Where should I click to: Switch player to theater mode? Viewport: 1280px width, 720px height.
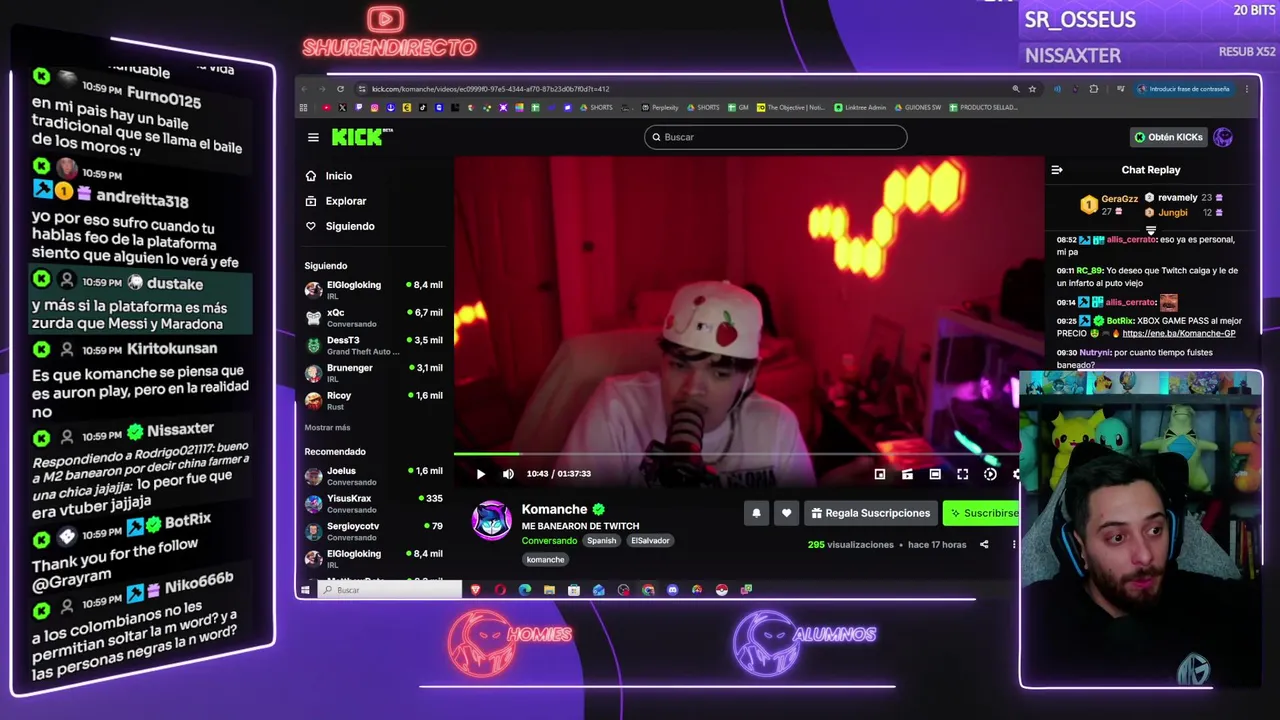[935, 474]
